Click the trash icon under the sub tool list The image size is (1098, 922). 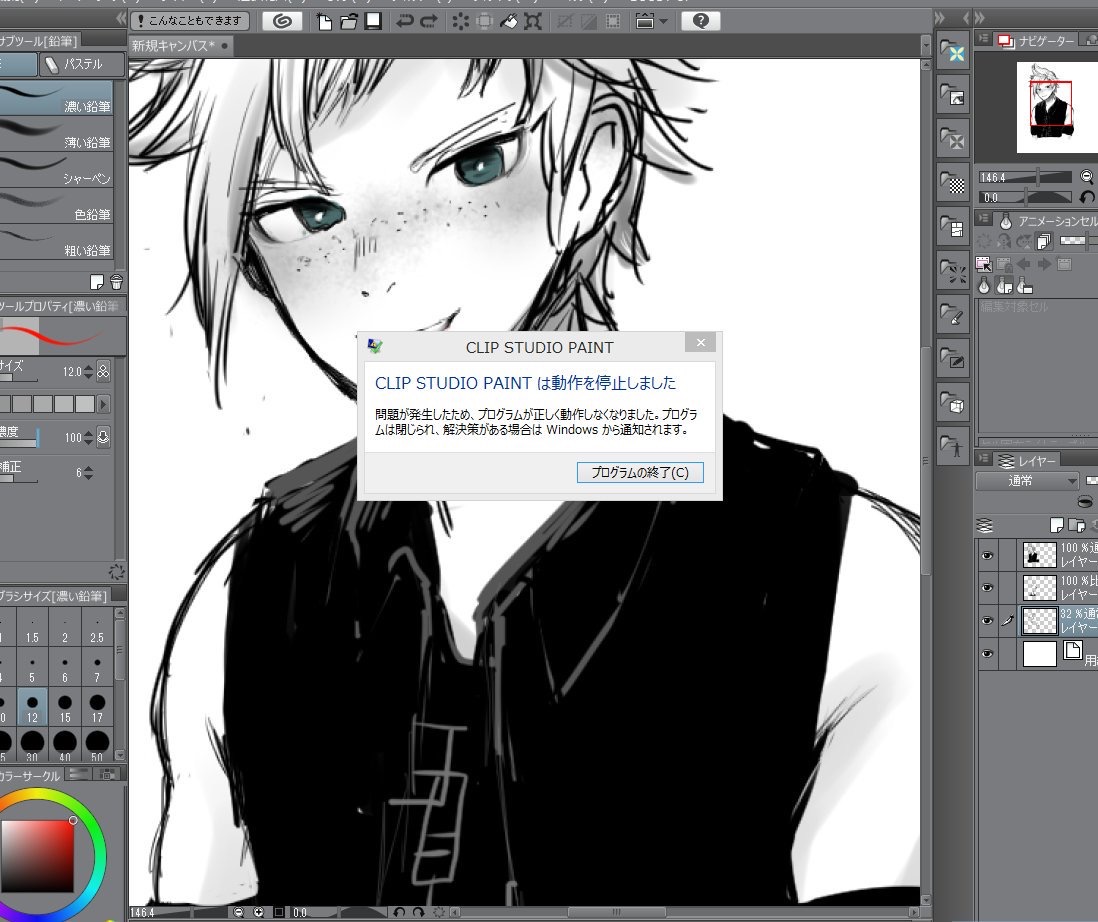point(116,281)
